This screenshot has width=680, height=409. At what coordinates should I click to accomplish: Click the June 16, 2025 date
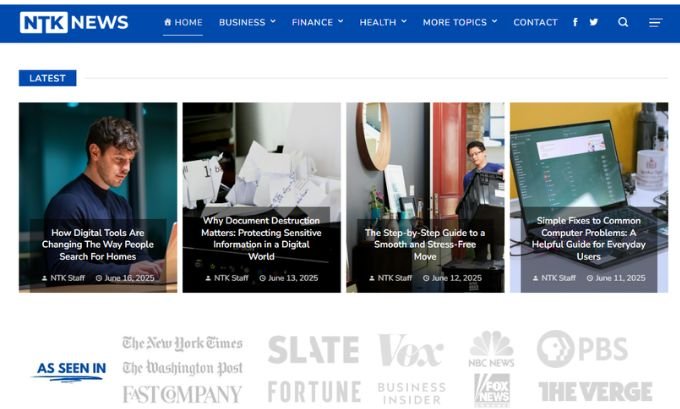(x=125, y=278)
